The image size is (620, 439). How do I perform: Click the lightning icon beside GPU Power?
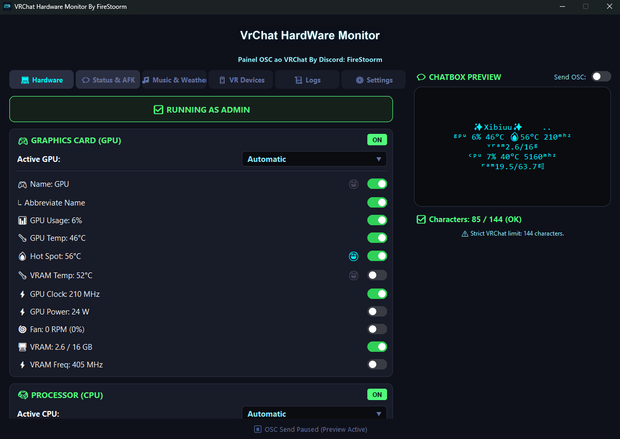pos(23,312)
